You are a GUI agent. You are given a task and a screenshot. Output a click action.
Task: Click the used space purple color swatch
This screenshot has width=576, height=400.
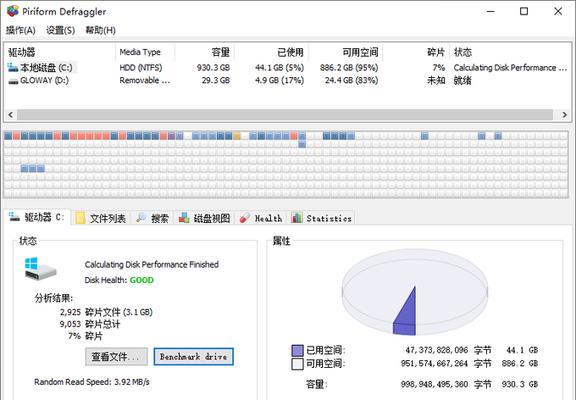tap(298, 350)
